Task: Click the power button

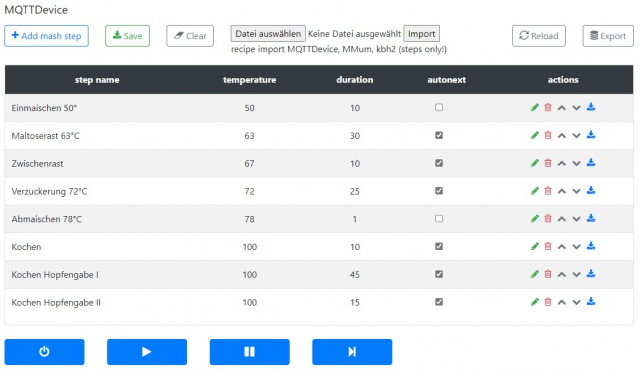Action: pos(44,352)
